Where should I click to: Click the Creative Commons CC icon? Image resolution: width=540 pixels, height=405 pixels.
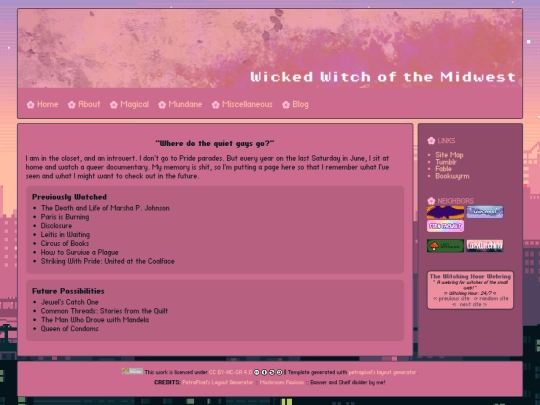(257, 372)
